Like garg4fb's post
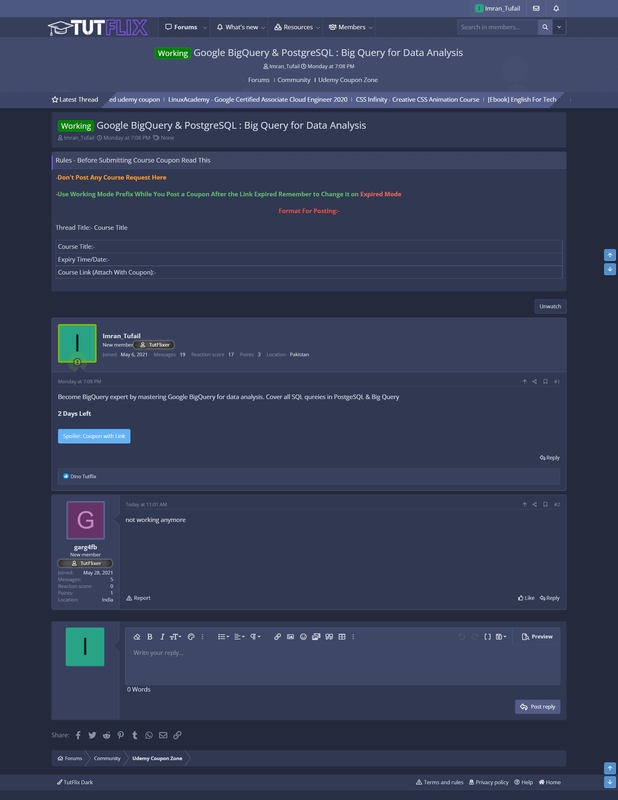This screenshot has height=800, width=618. (526, 598)
